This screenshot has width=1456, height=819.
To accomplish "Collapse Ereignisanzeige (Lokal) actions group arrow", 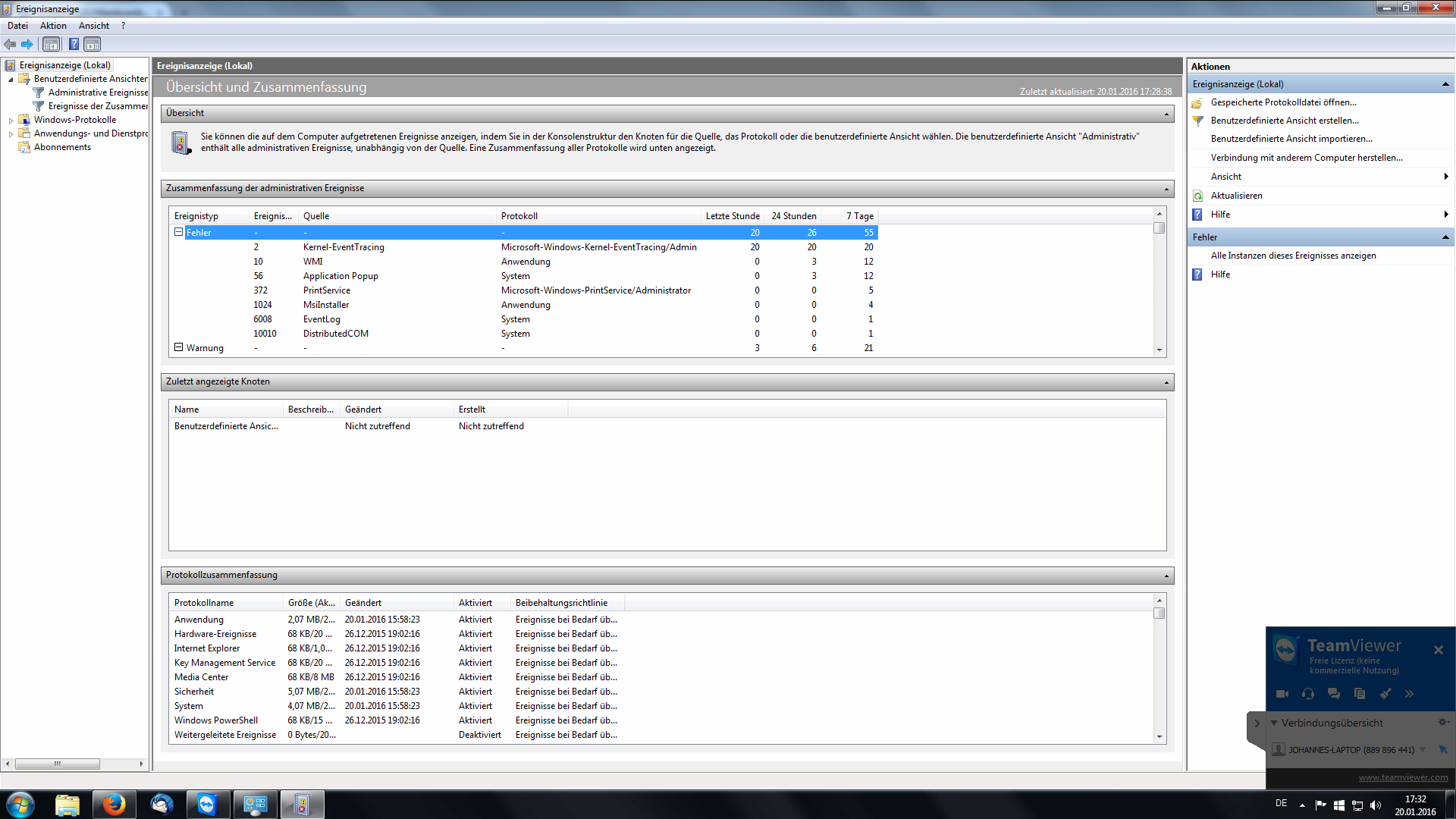I will point(1445,84).
